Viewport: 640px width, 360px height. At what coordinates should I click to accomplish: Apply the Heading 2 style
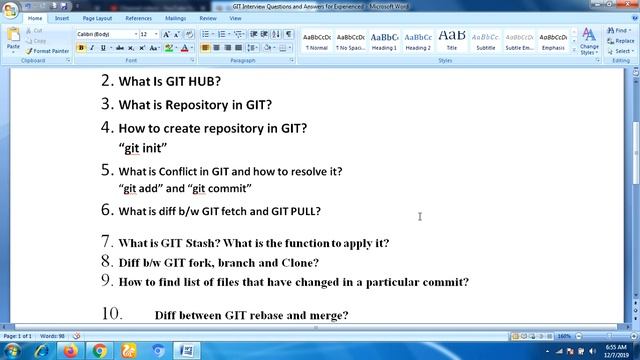418,42
